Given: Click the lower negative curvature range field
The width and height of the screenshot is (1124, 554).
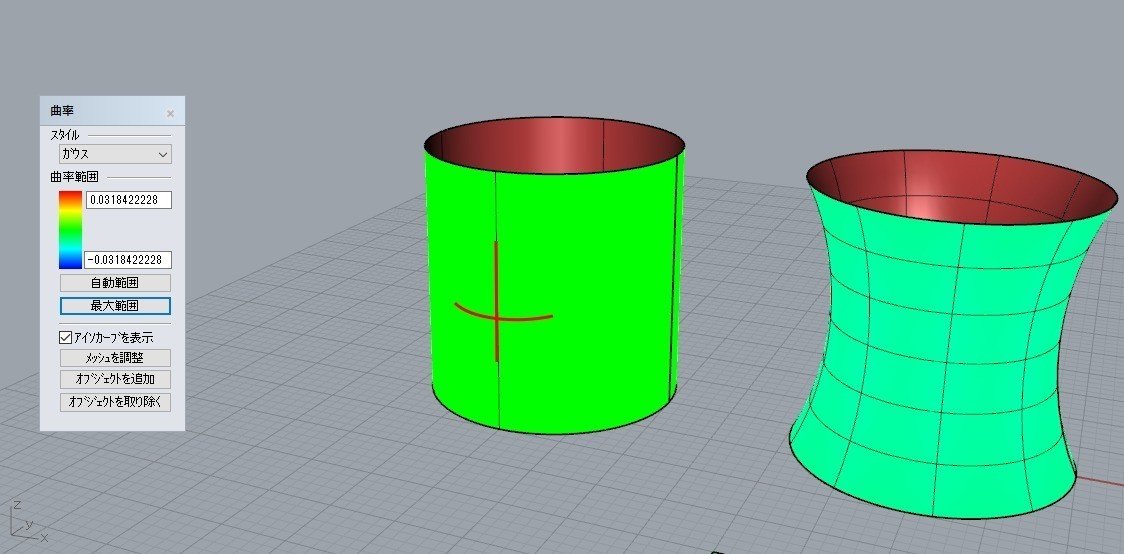Looking at the screenshot, I should 128,259.
